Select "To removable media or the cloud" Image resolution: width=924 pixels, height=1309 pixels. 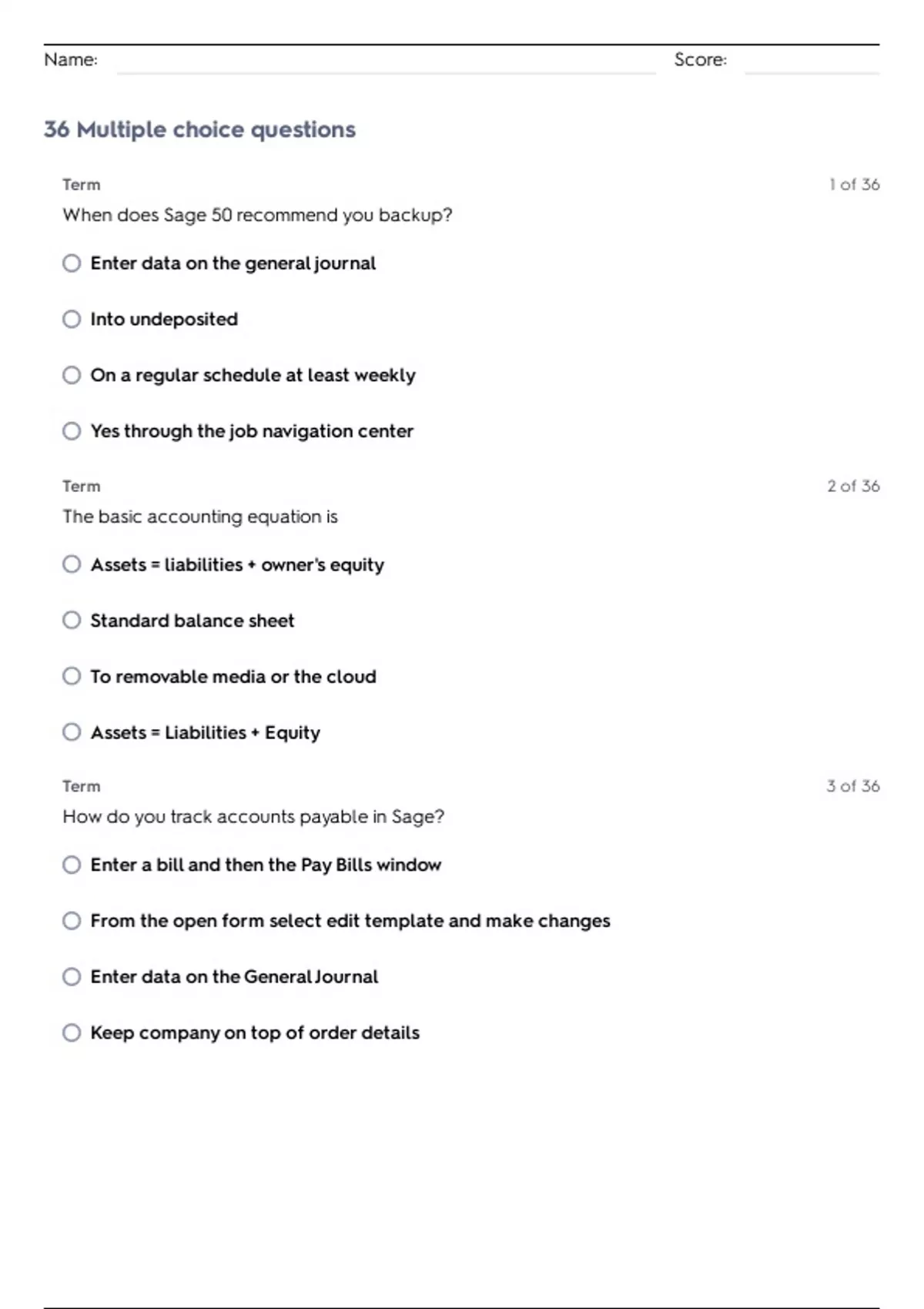pyautogui.click(x=72, y=676)
